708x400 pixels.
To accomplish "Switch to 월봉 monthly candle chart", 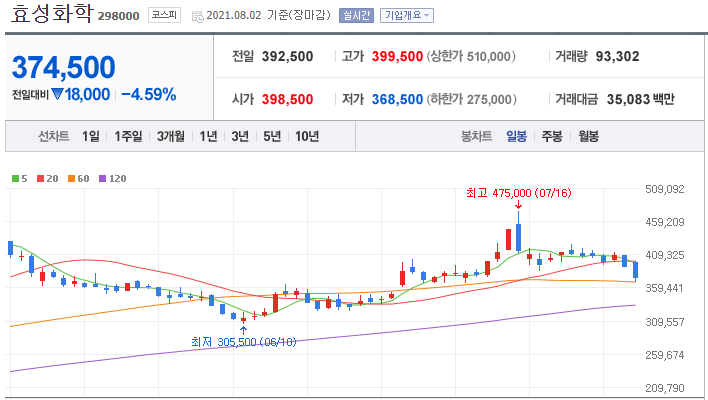I will pyautogui.click(x=588, y=136).
